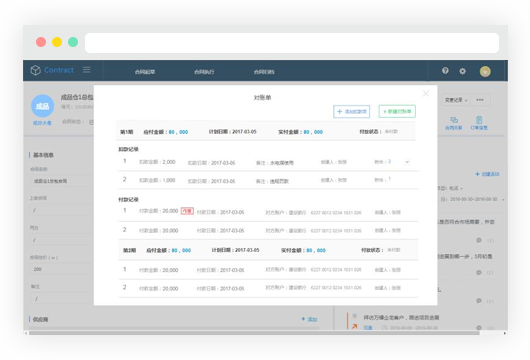Image resolution: width=530 pixels, height=360 pixels.
Task: Open the 变更记录 dropdown
Action: pos(456,100)
